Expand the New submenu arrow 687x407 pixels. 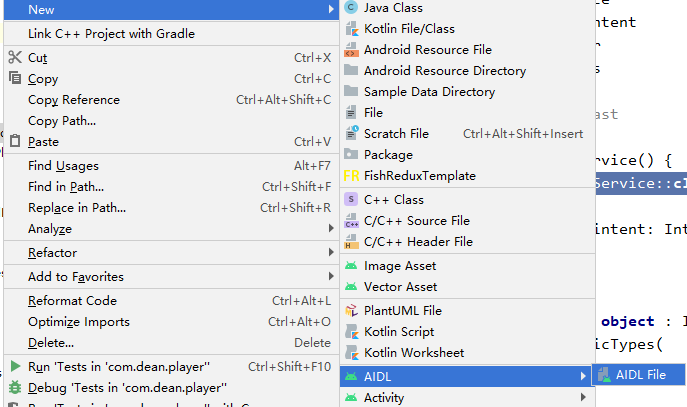331,9
